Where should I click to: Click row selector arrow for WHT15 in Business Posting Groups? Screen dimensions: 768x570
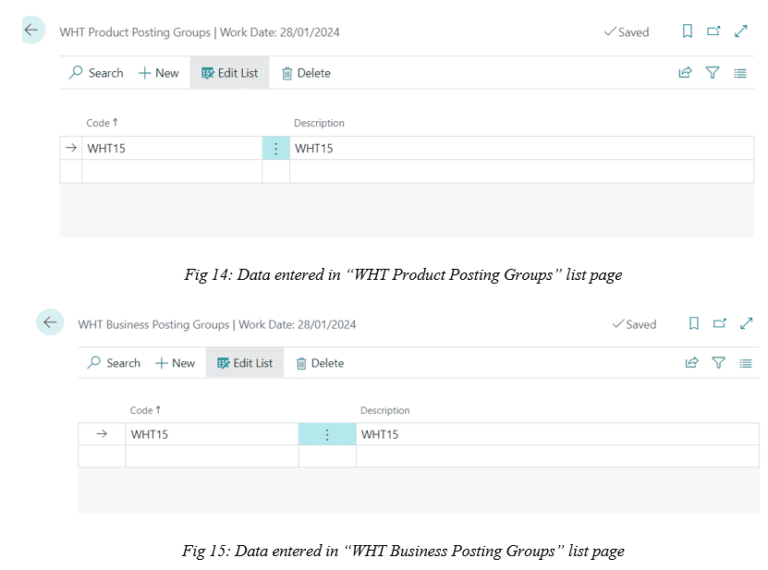coord(101,433)
